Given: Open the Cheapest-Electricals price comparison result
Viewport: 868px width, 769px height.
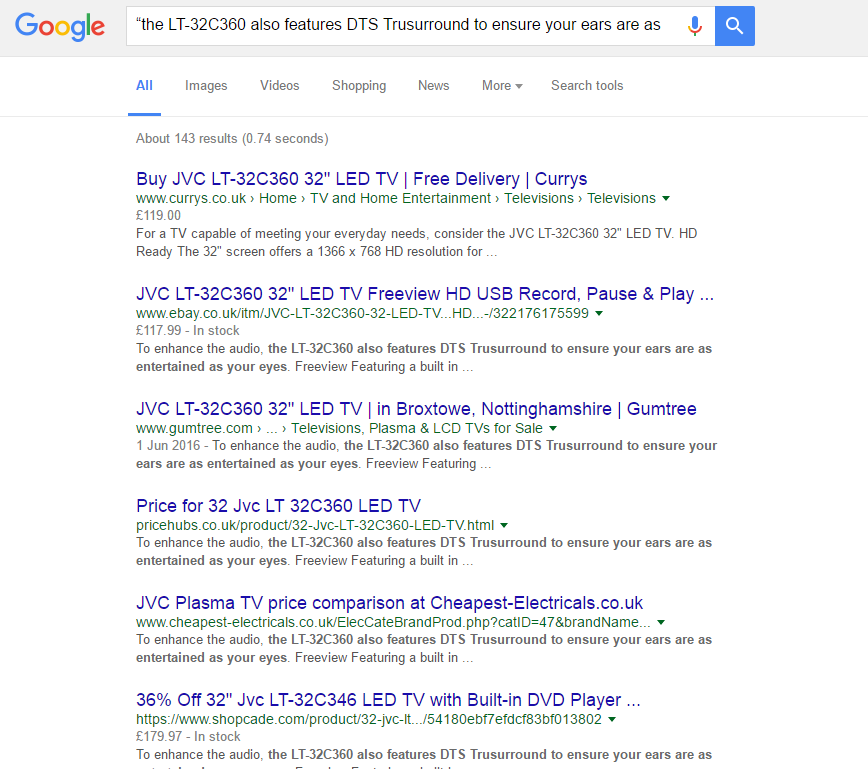Looking at the screenshot, I should [x=390, y=602].
